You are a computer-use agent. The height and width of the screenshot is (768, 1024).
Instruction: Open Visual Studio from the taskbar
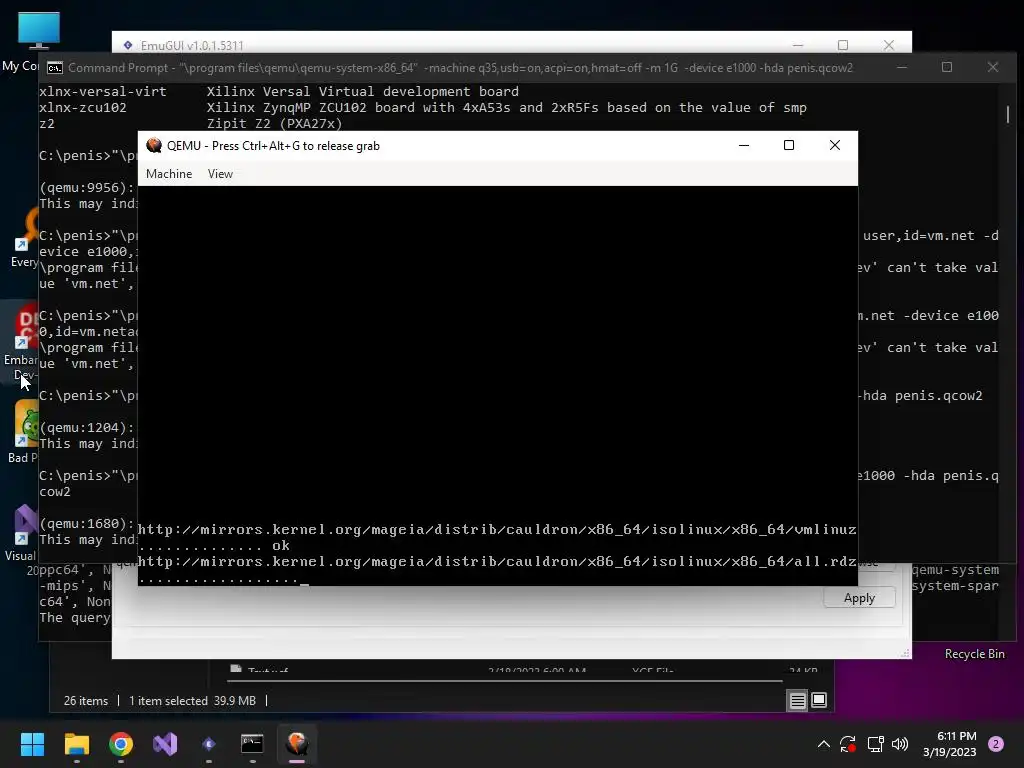165,744
